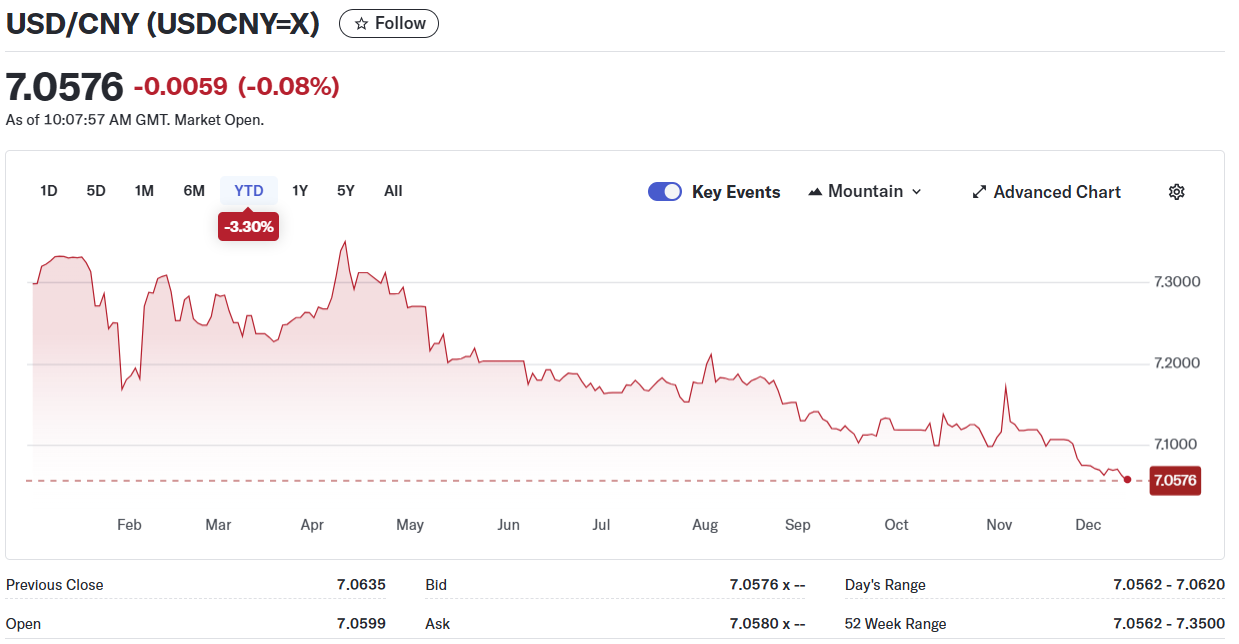The image size is (1239, 644).
Task: Click the Mountain chart type icon
Action: pos(815,192)
